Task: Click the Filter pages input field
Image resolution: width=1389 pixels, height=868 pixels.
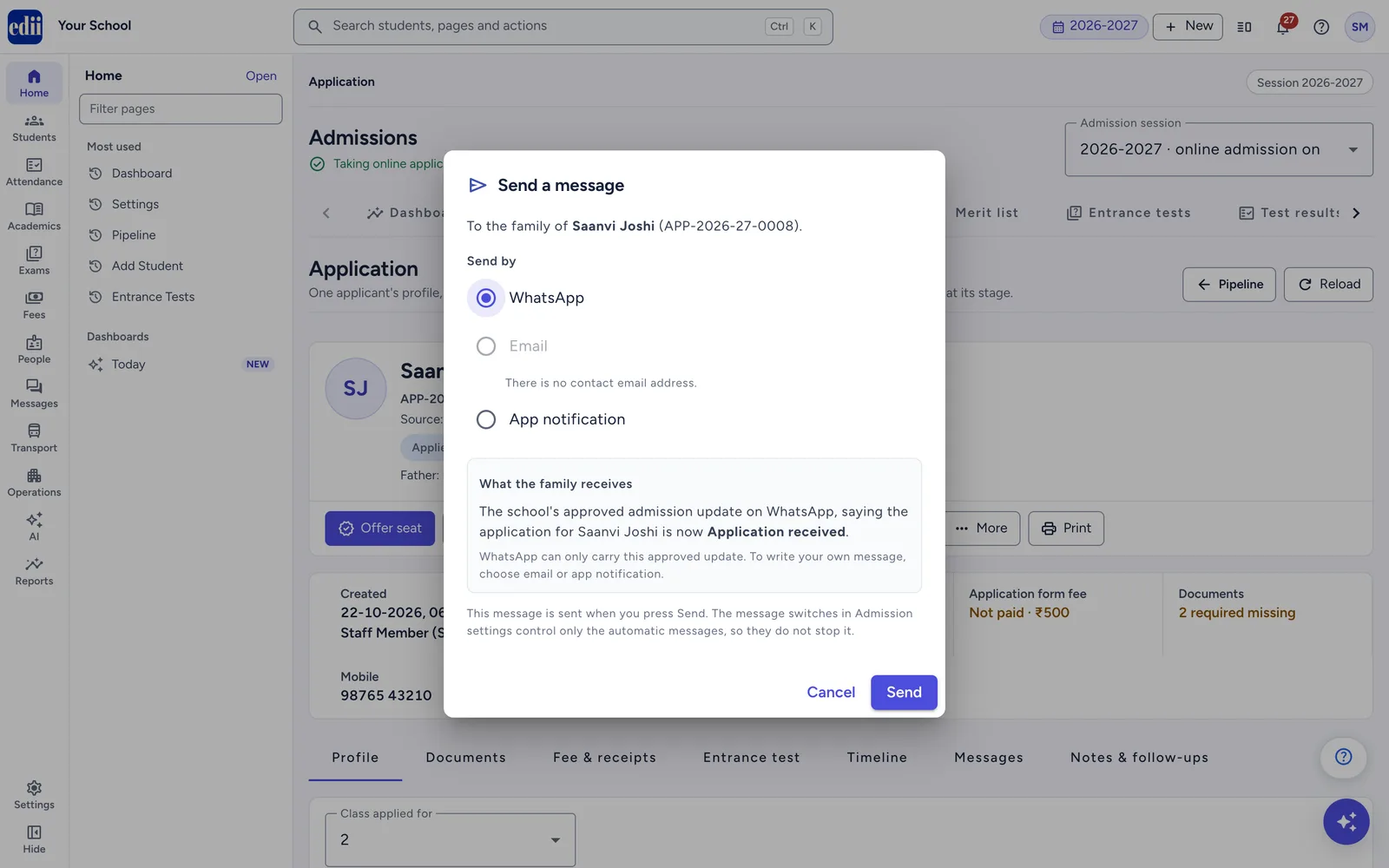Action: point(181,108)
